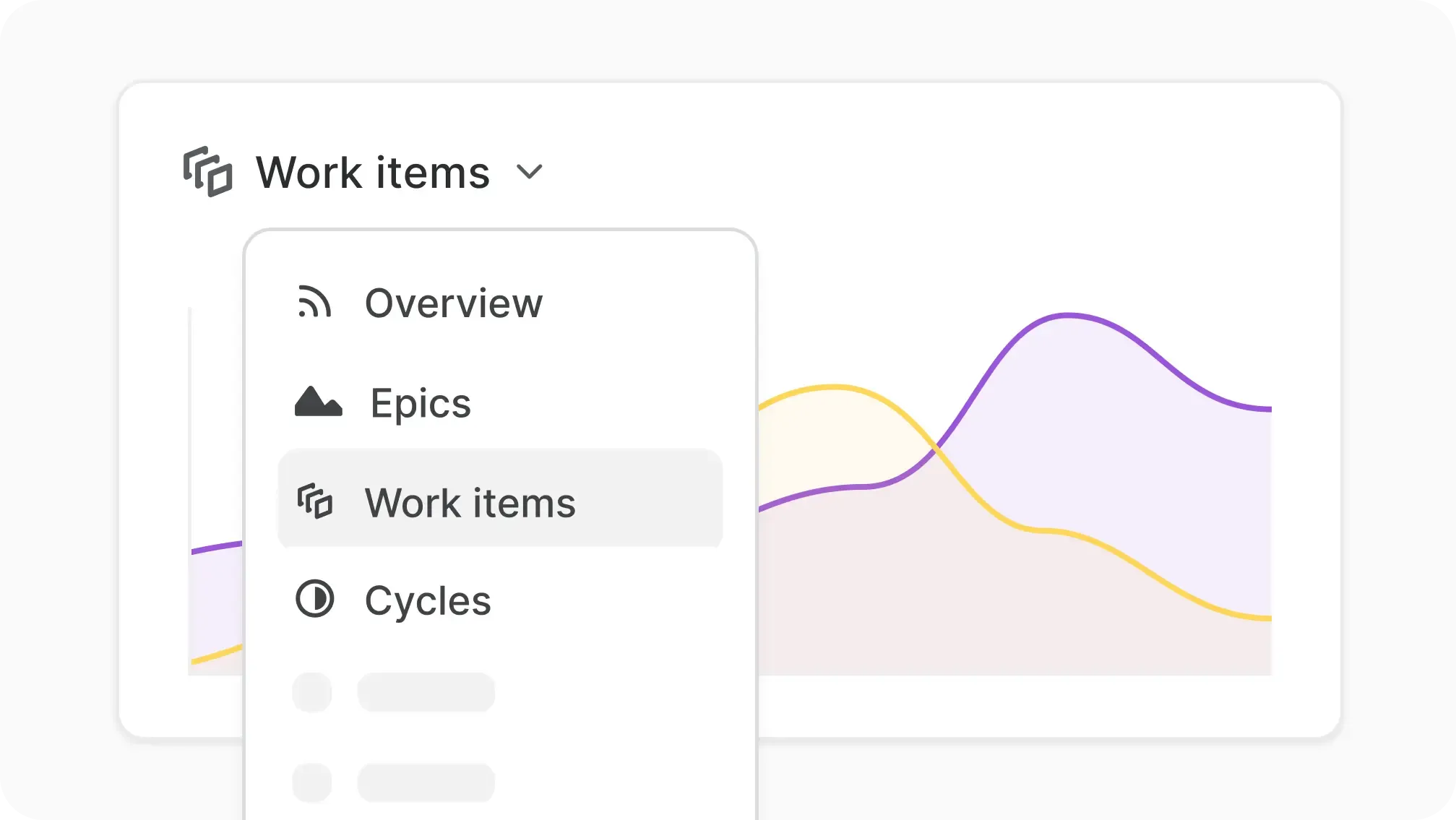Click the circular placeholder icon above the bottom row
1456x820 pixels.
click(312, 691)
